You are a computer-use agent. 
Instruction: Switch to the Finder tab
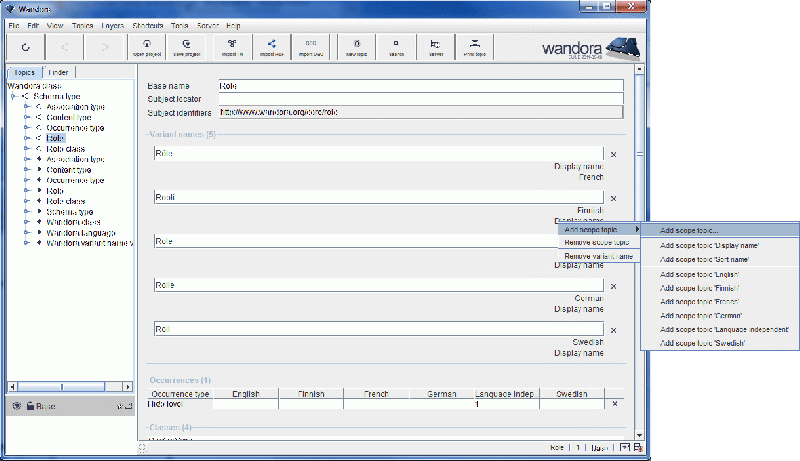point(59,72)
